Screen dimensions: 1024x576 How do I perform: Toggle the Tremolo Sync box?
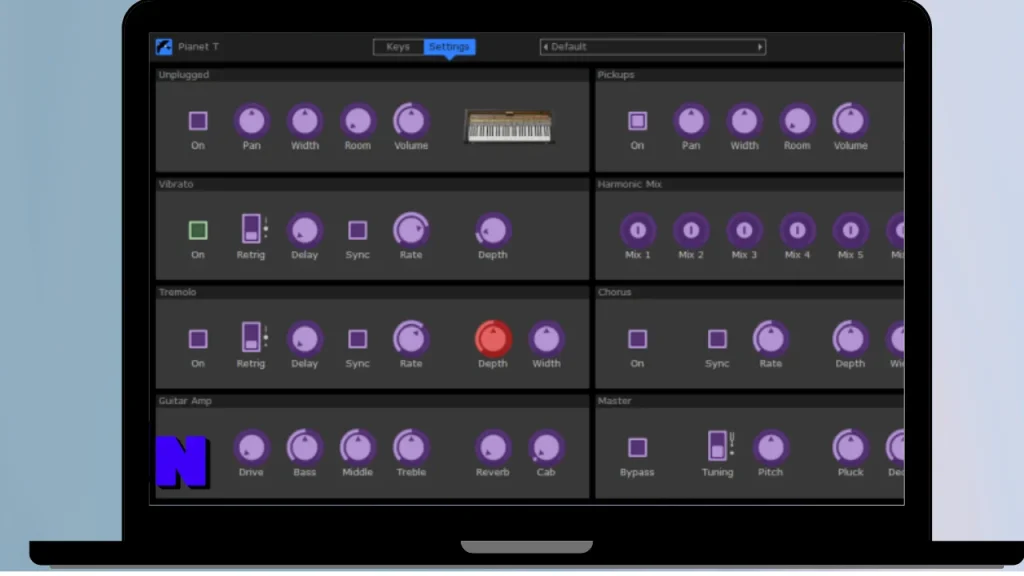click(x=358, y=339)
